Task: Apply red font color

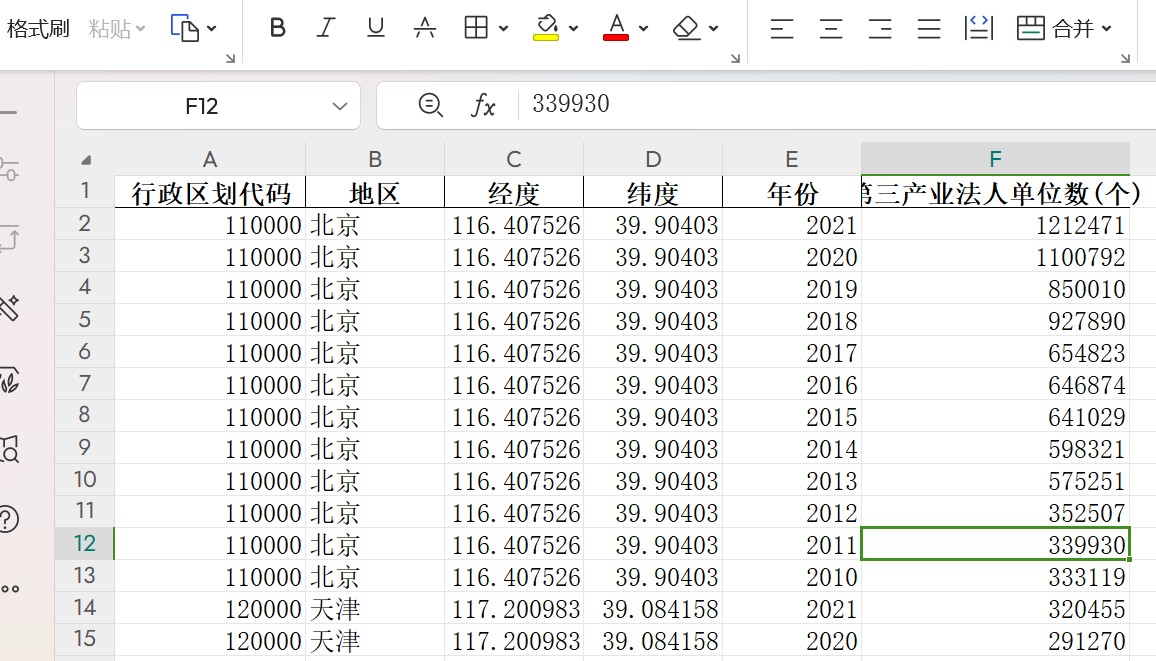Action: [x=616, y=28]
